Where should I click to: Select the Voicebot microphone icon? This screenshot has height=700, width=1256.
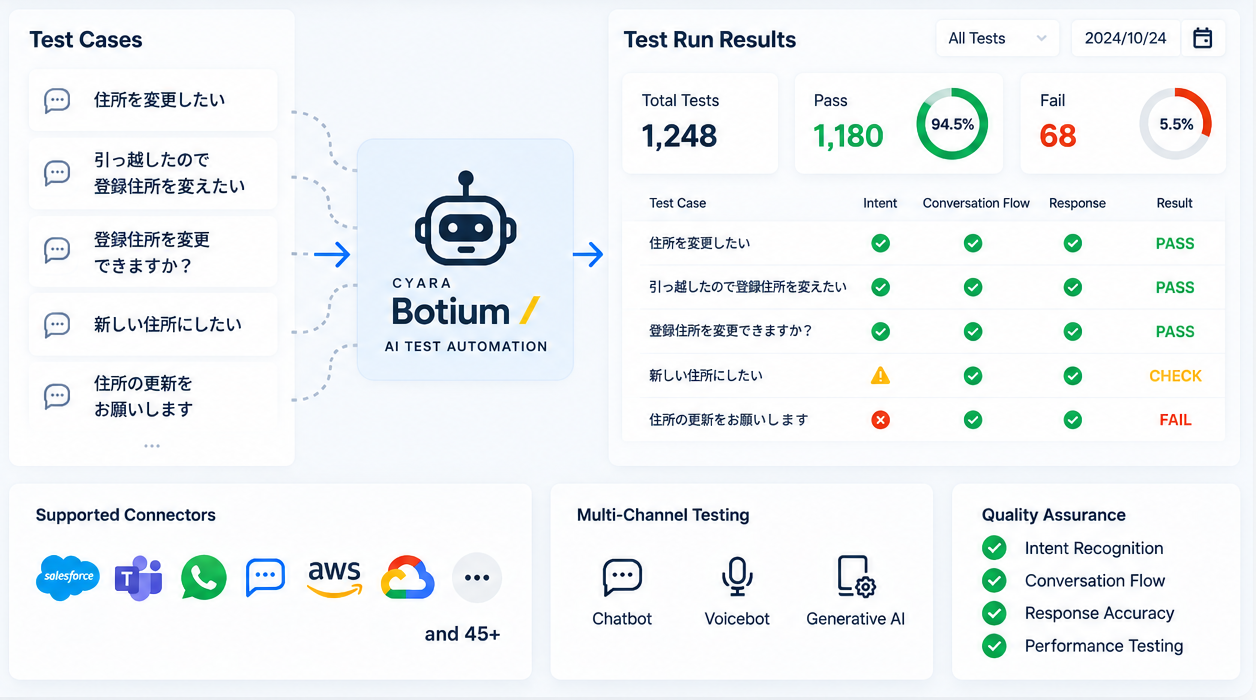pos(737,577)
